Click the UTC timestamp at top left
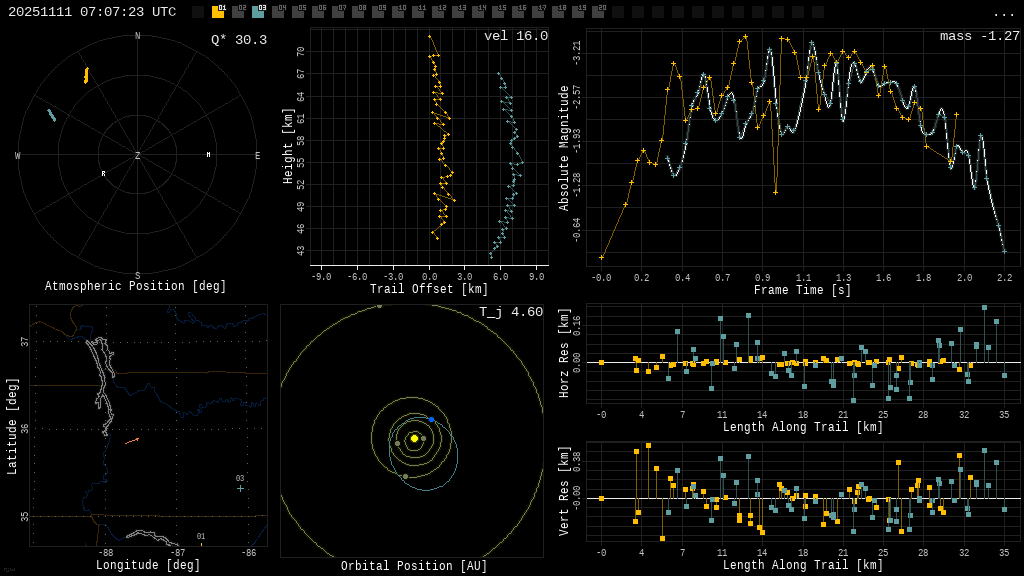The width and height of the screenshot is (1024, 576). point(92,12)
